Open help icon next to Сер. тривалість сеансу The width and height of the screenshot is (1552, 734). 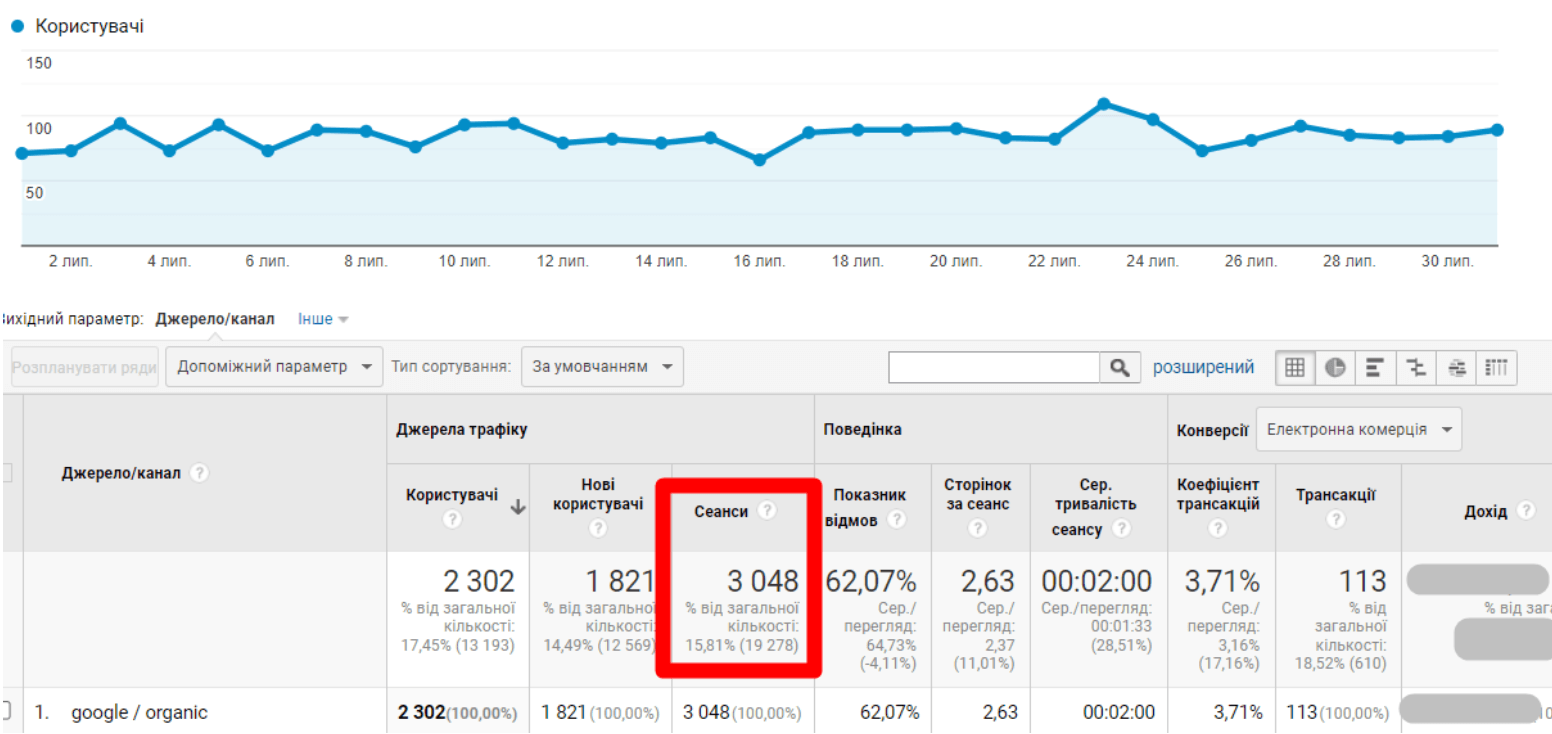1121,529
